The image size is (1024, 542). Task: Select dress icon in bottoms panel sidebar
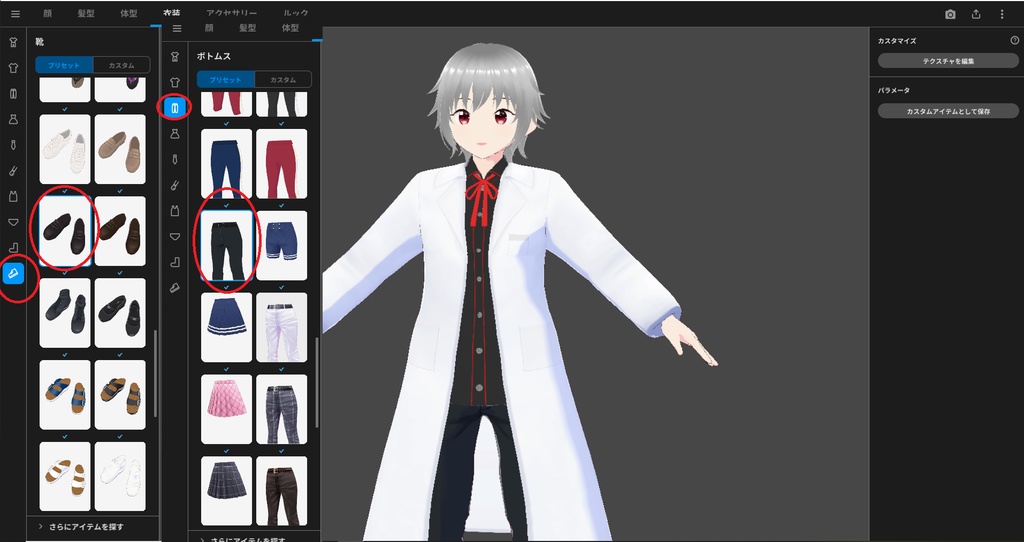pos(174,134)
